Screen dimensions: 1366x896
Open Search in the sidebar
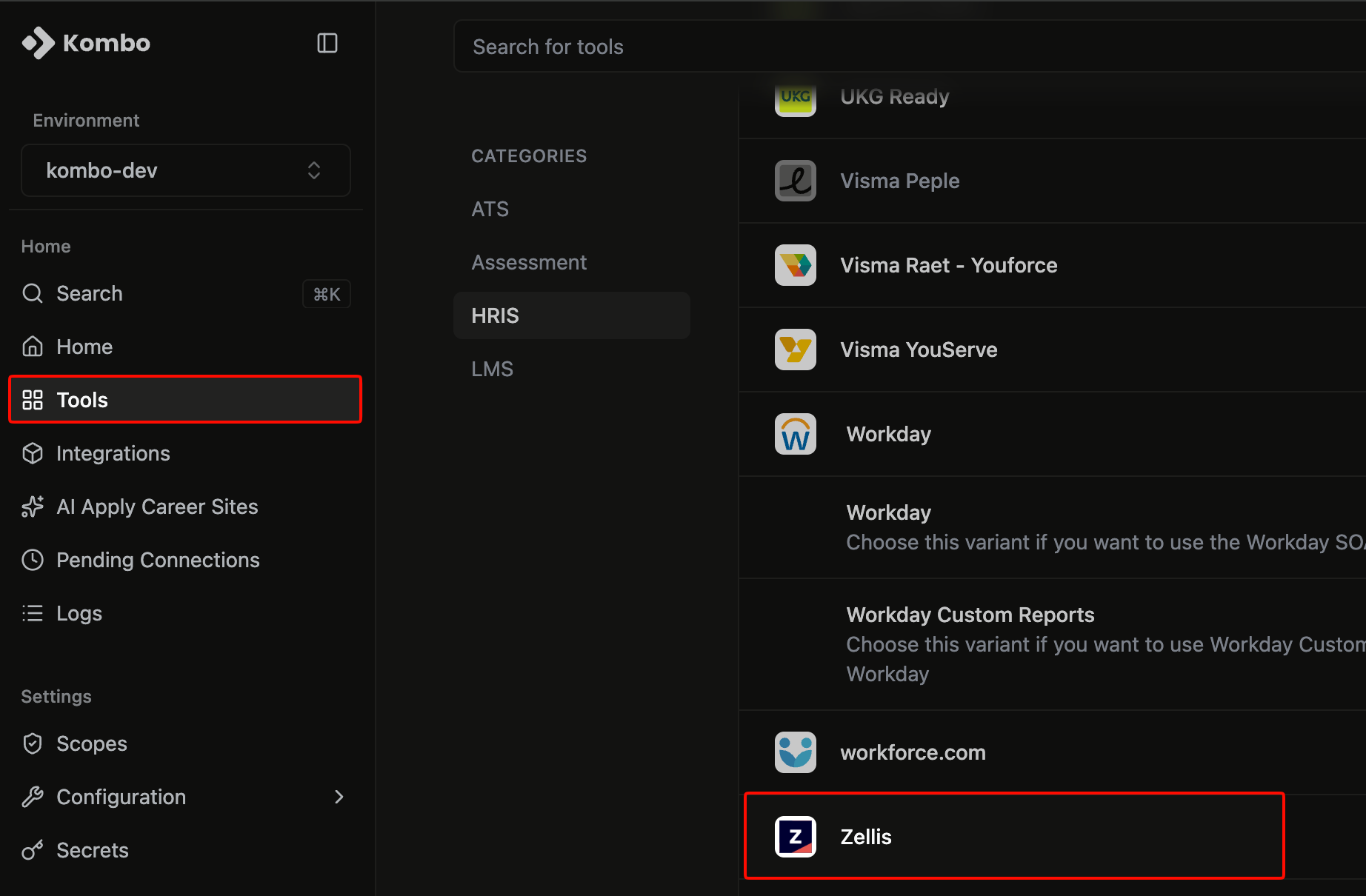click(x=185, y=293)
